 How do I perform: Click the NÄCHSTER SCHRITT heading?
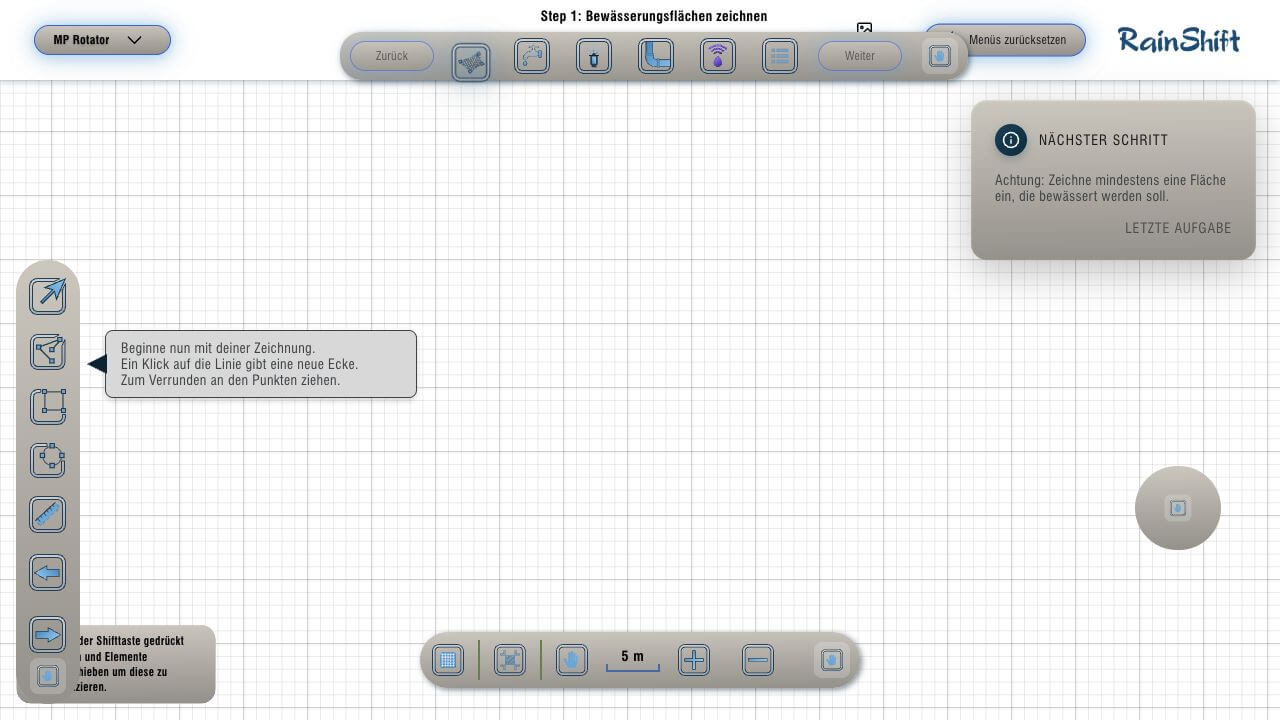coord(1103,140)
